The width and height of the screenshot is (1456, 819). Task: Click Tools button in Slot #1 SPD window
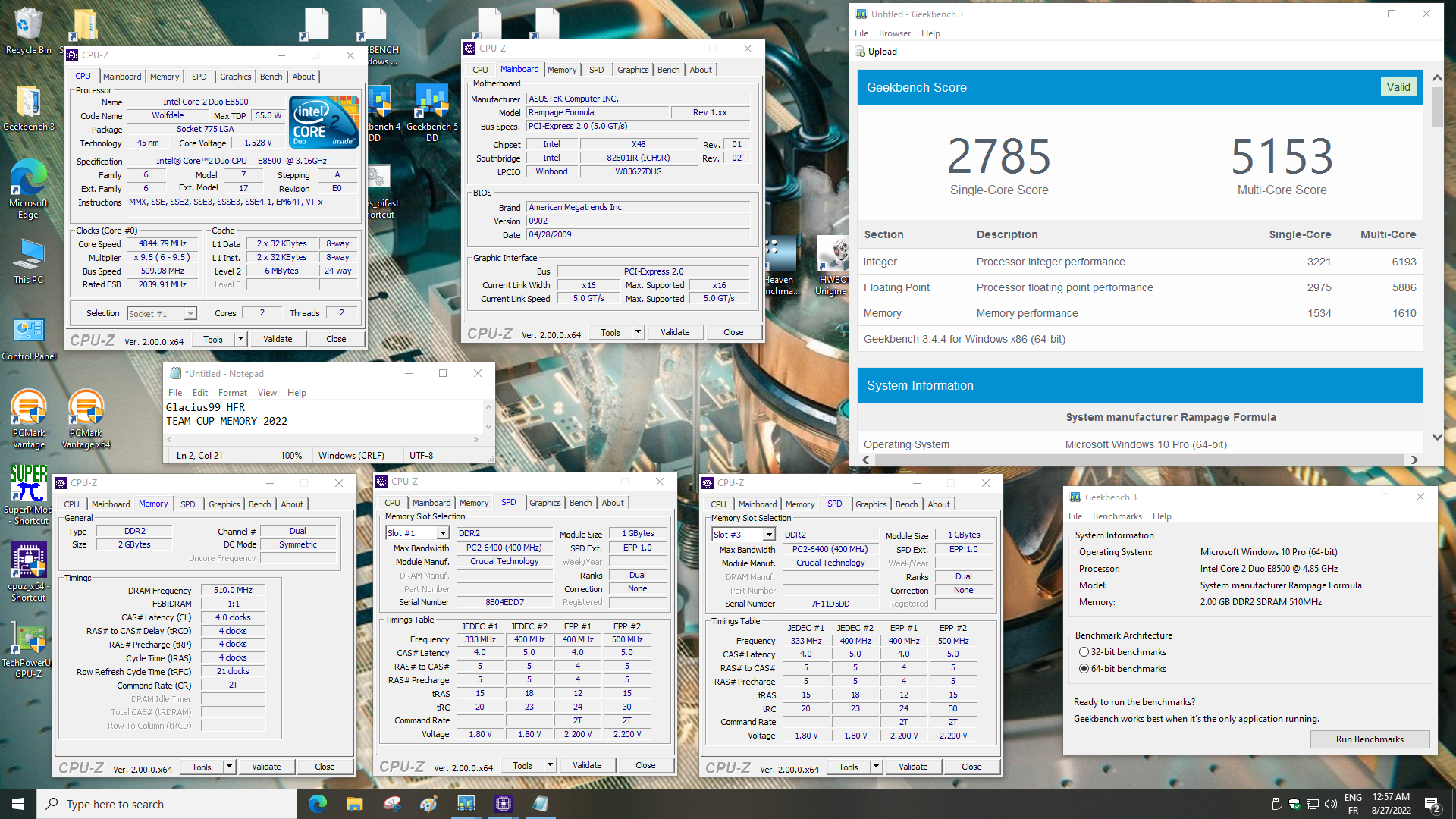tap(522, 765)
